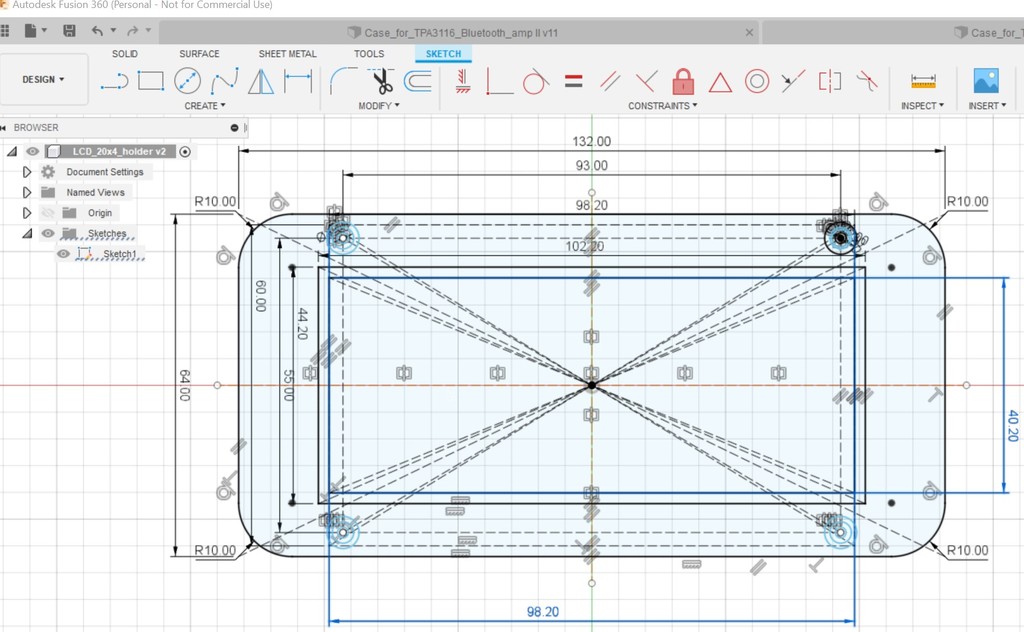Expand the Origin node in browser
Screen dimensions: 1024x632
(x=27, y=212)
